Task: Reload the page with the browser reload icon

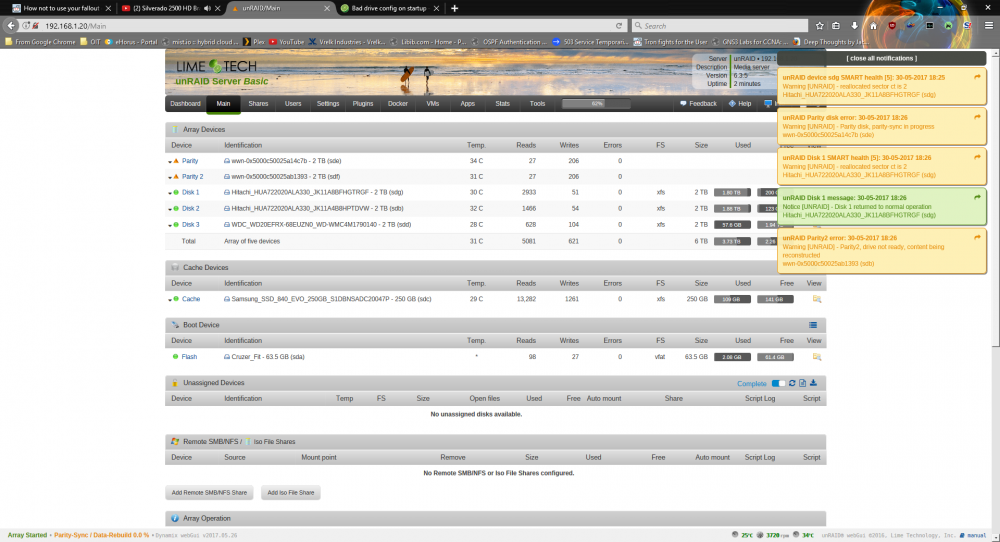Action: [x=619, y=26]
